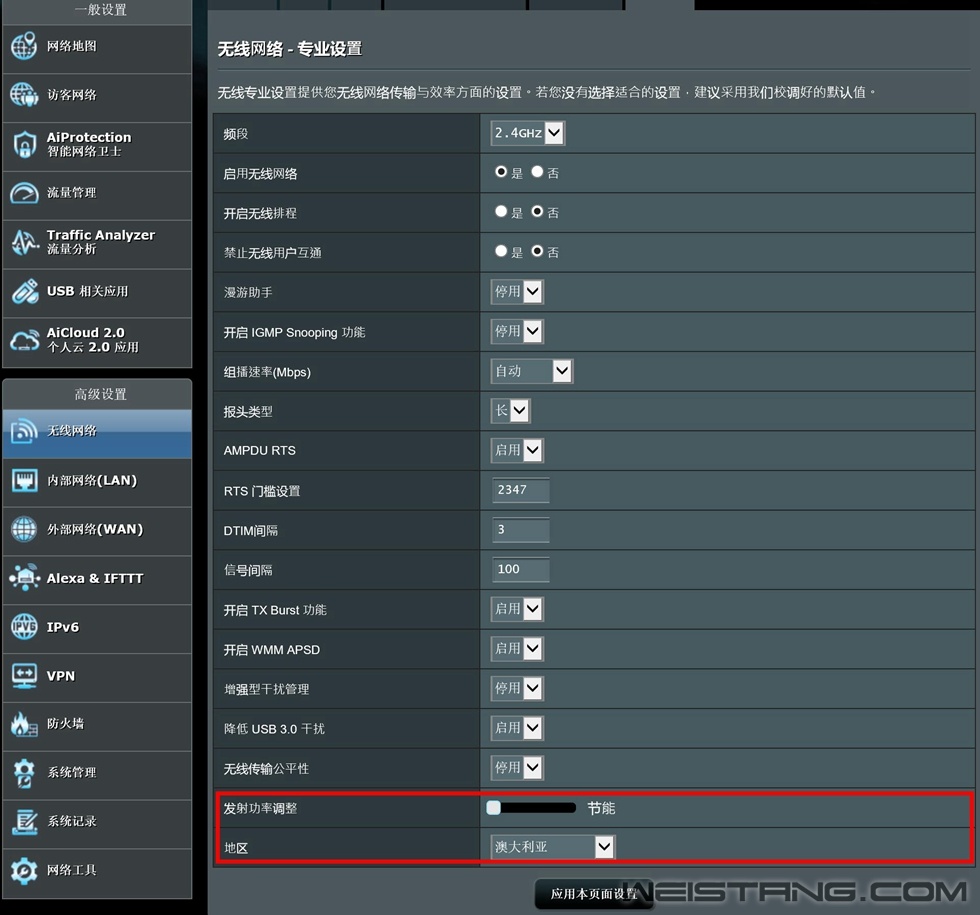Select 是 for 开启无线排程
Viewport: 980px width, 915px height.
tap(501, 212)
